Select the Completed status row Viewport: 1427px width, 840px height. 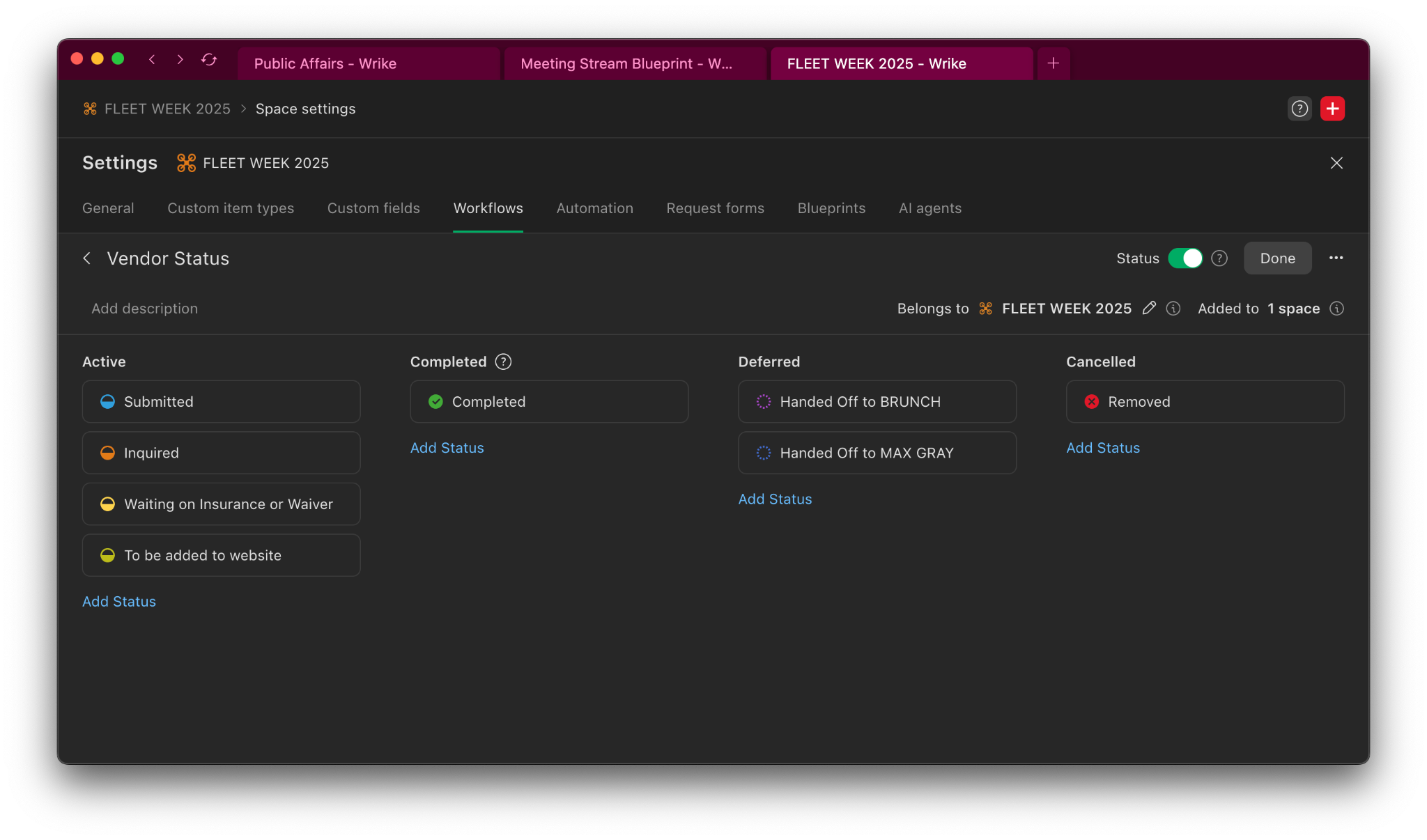(x=549, y=402)
